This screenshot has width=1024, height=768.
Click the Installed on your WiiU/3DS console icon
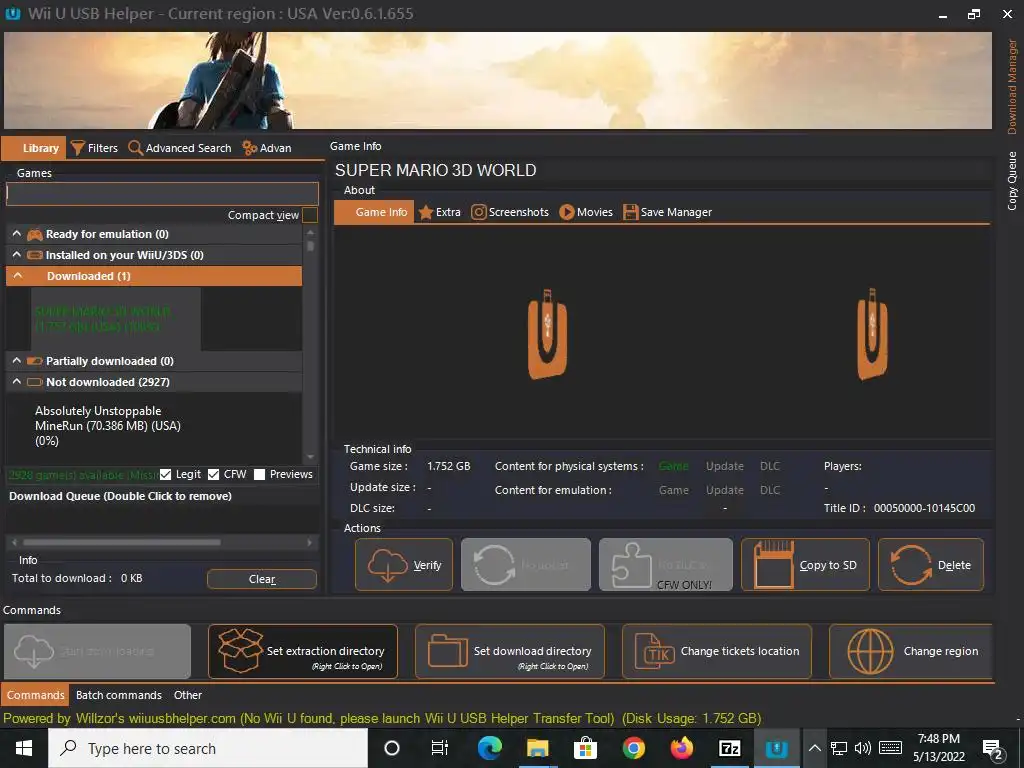pos(35,255)
